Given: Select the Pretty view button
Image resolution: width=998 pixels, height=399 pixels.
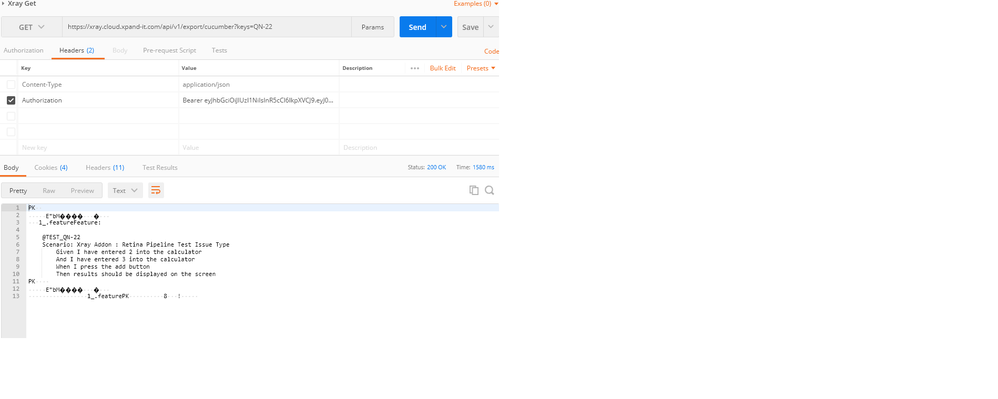Looking at the screenshot, I should [x=18, y=190].
